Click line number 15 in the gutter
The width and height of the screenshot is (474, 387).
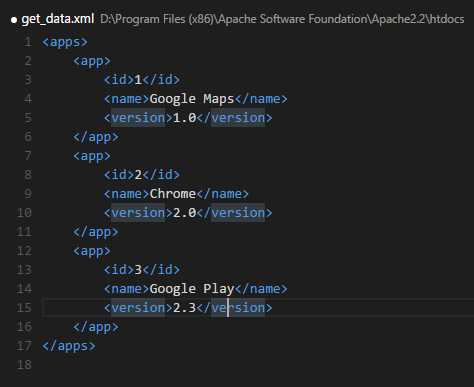point(24,308)
